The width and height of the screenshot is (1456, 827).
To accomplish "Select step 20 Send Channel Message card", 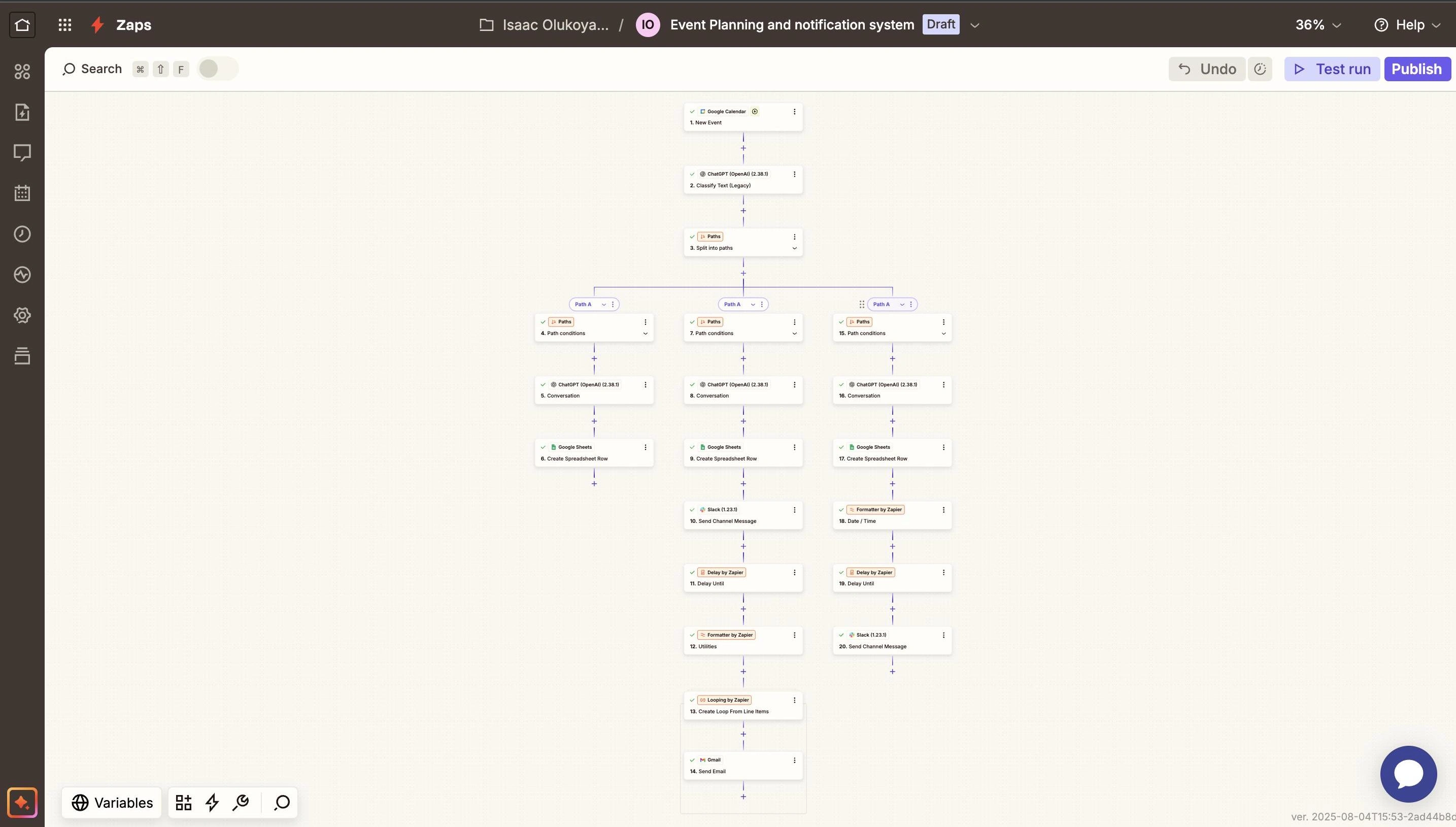I will (892, 641).
